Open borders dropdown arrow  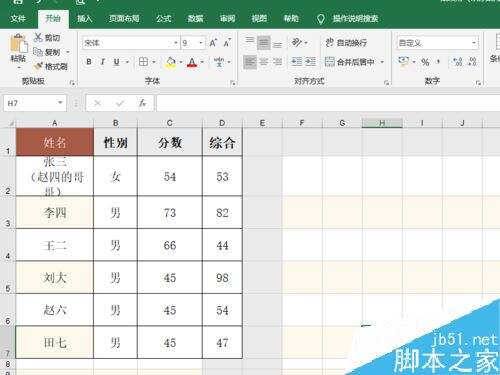coord(154,62)
